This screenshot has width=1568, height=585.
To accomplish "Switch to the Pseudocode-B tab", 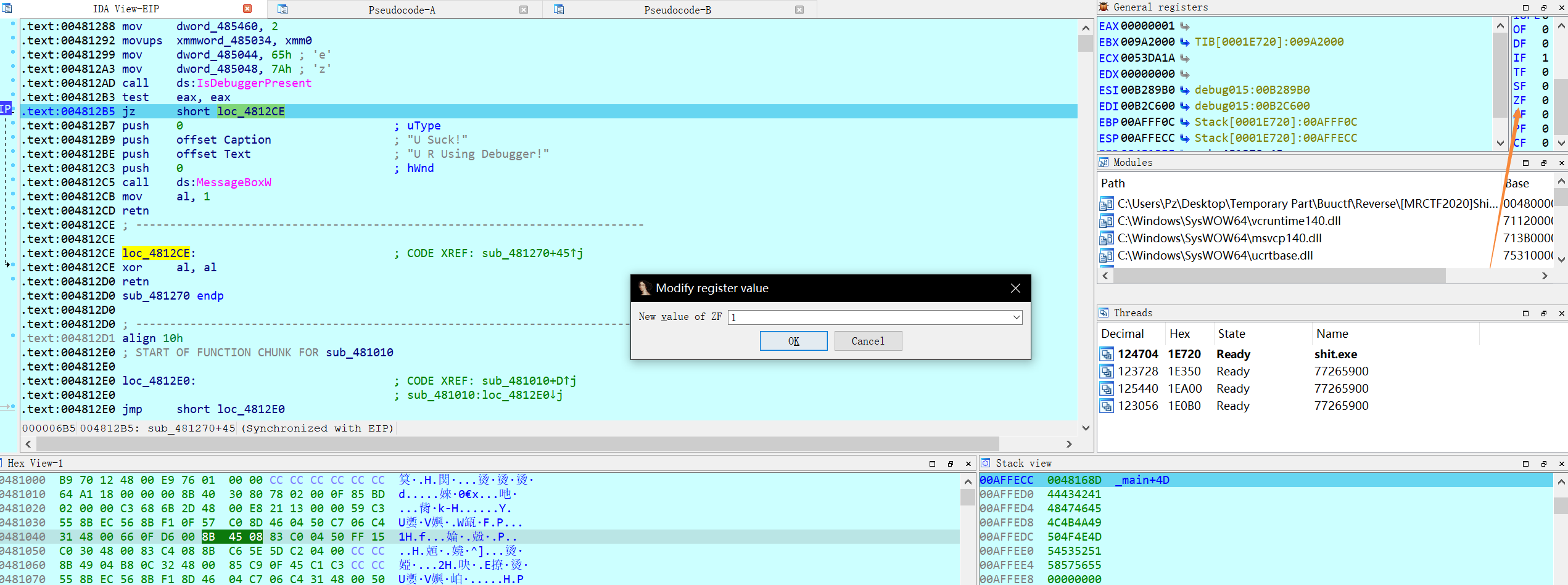I will pyautogui.click(x=677, y=9).
